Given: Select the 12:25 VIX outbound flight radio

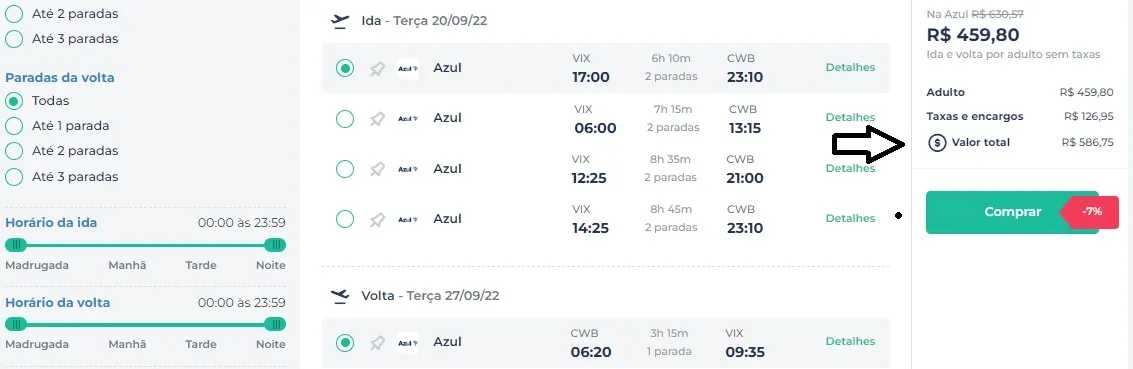Looking at the screenshot, I should pos(345,169).
